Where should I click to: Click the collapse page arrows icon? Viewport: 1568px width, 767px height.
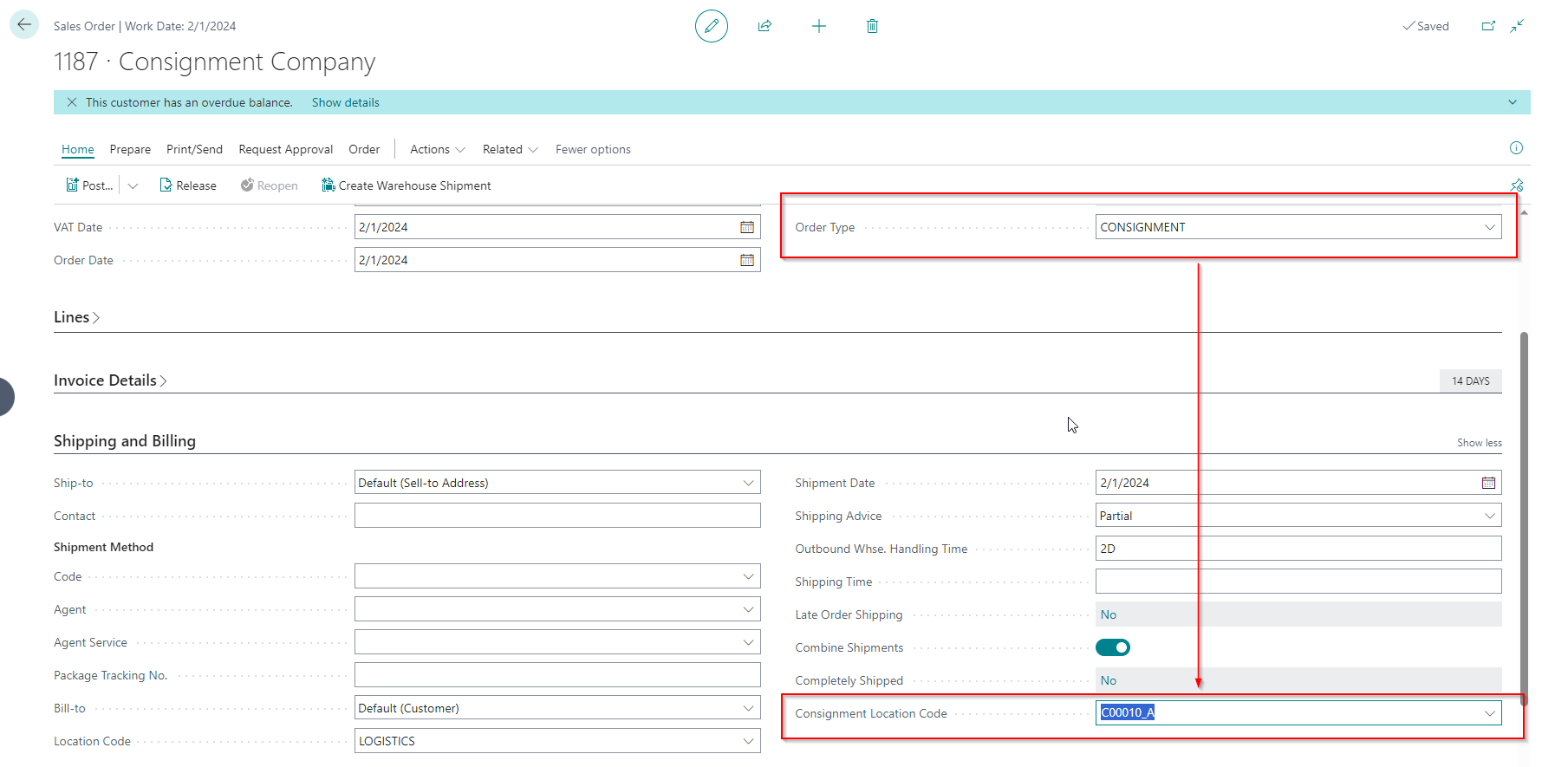point(1517,26)
